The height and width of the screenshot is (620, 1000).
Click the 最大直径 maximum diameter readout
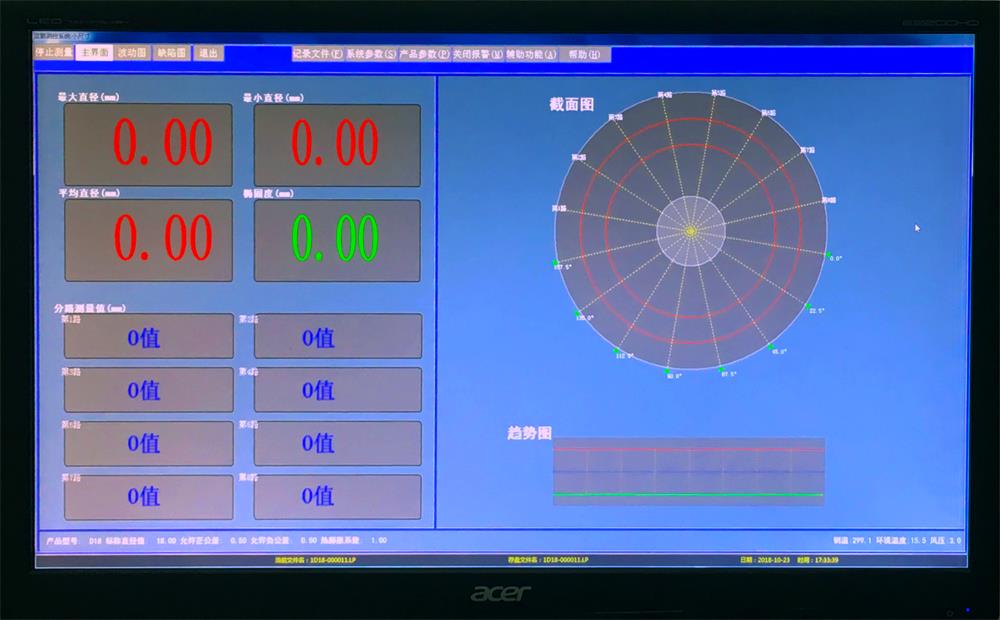[x=149, y=145]
